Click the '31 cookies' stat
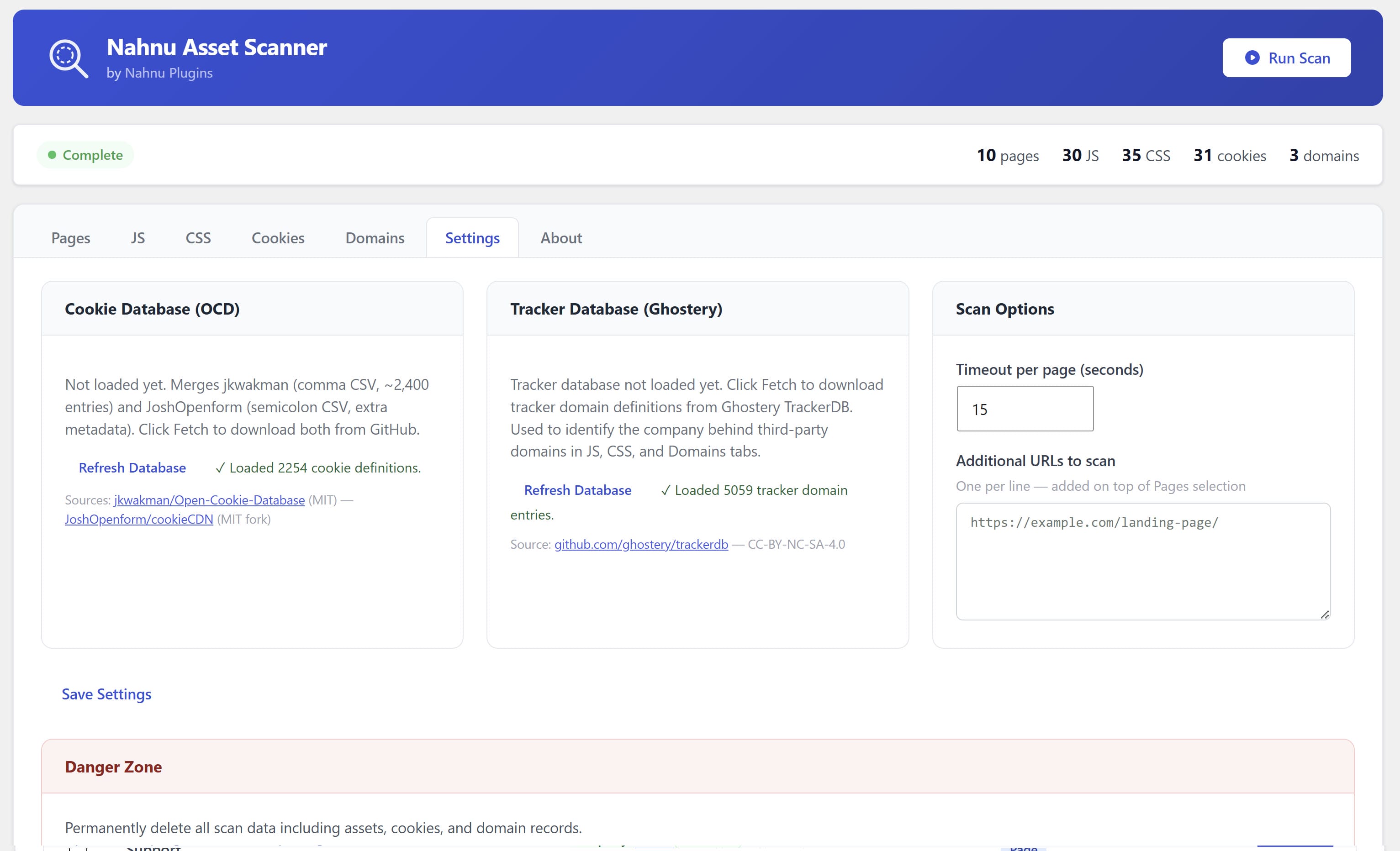Viewport: 1400px width, 851px height. click(x=1230, y=155)
